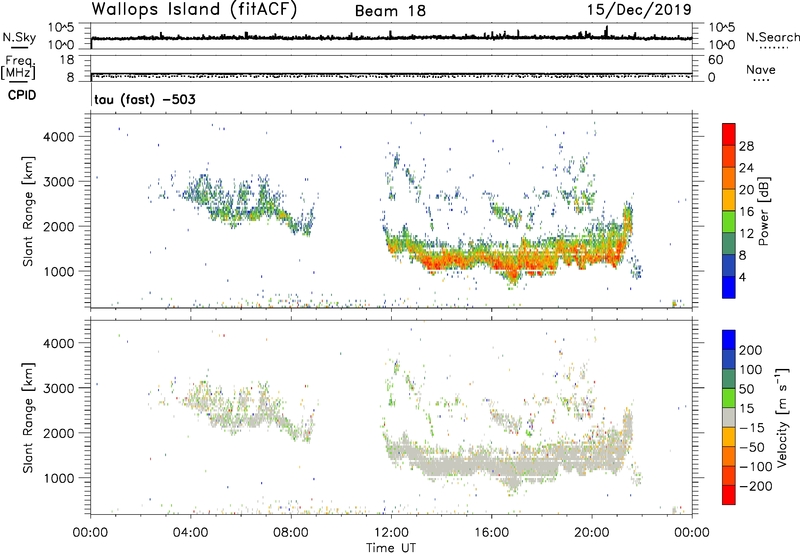Viewport: 800px width, 554px height.
Task: Click the strong red backscatter band near 16:00
Action: pyautogui.click(x=492, y=261)
